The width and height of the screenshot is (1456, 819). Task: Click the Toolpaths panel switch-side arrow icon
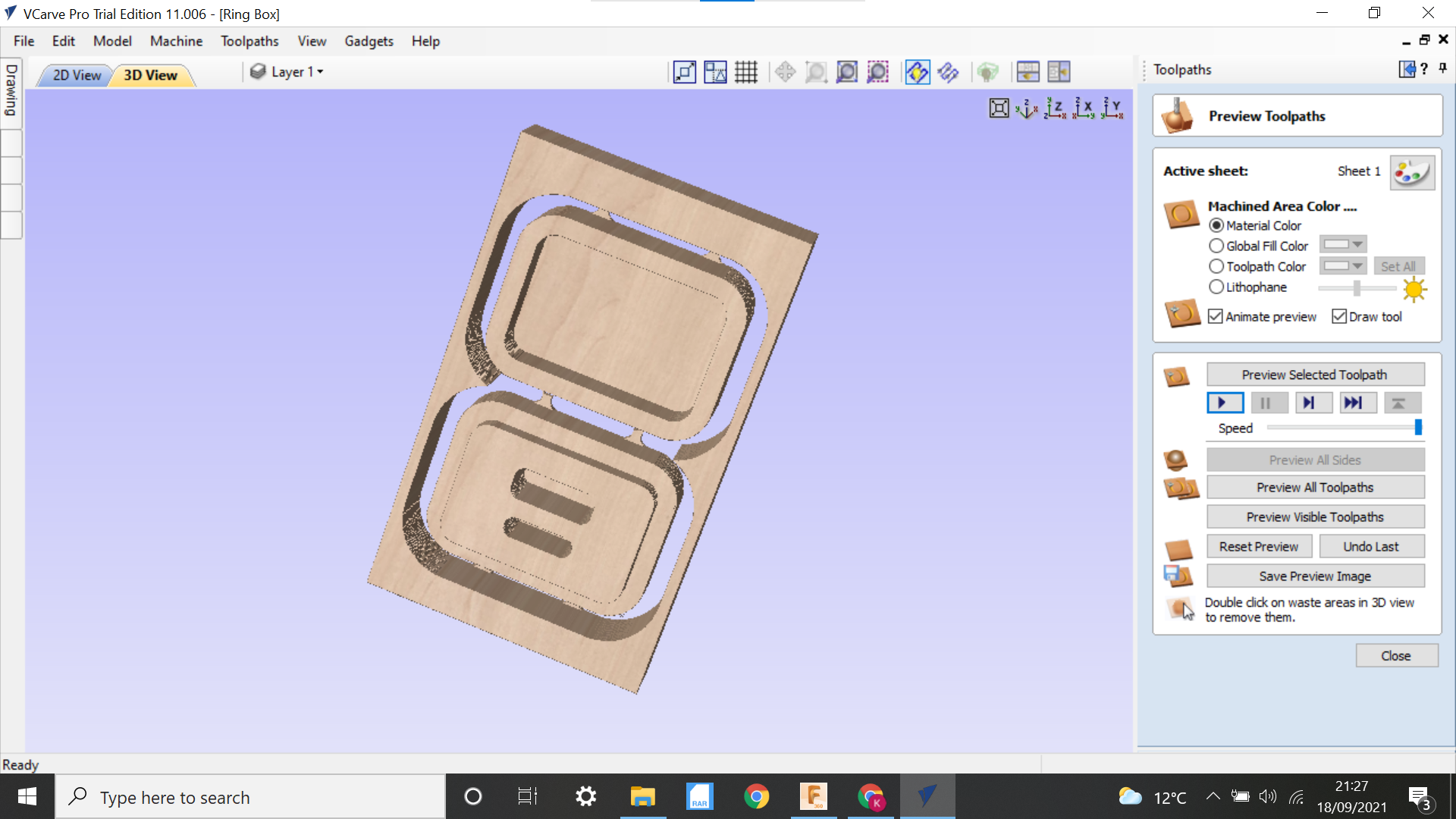point(1407,69)
